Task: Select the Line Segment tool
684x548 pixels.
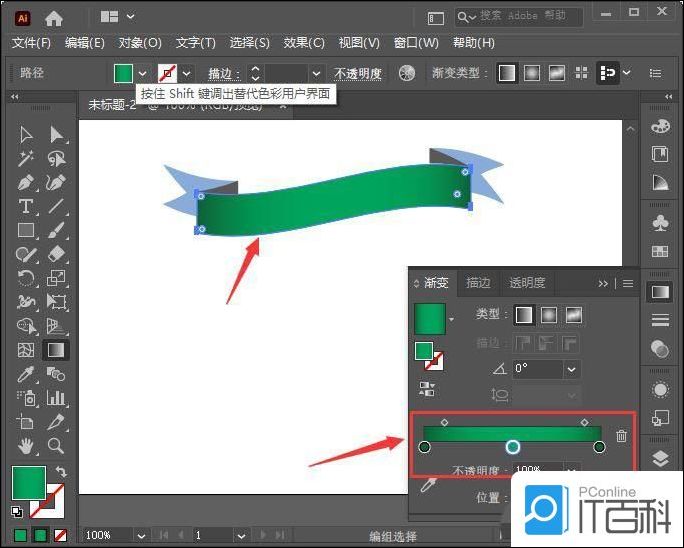Action: click(56, 206)
